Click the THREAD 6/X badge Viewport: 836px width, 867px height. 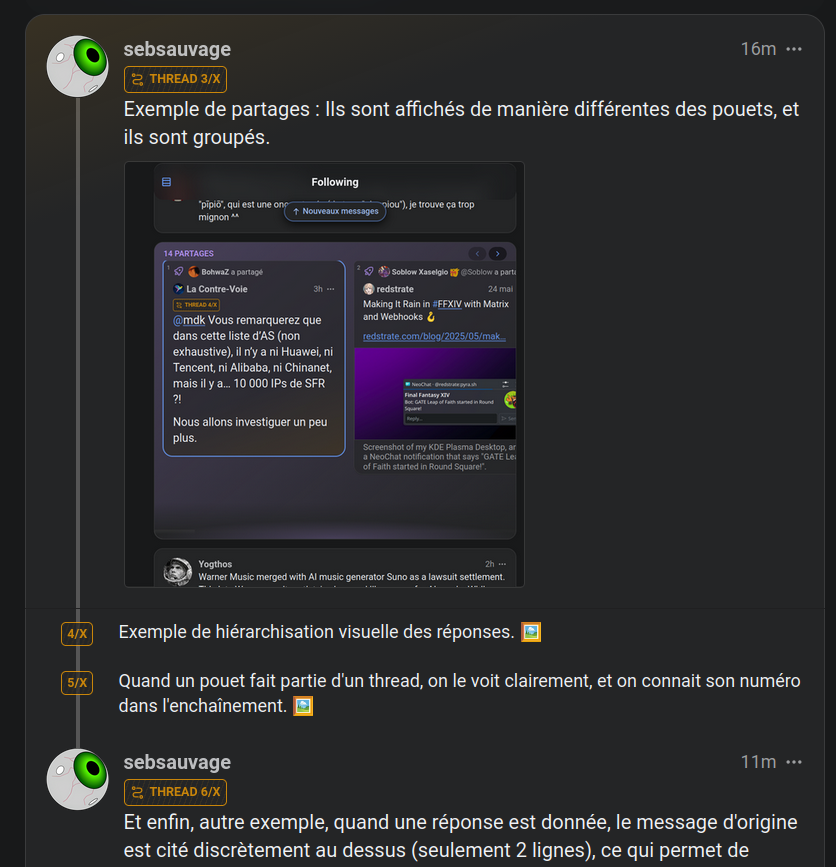coord(175,792)
